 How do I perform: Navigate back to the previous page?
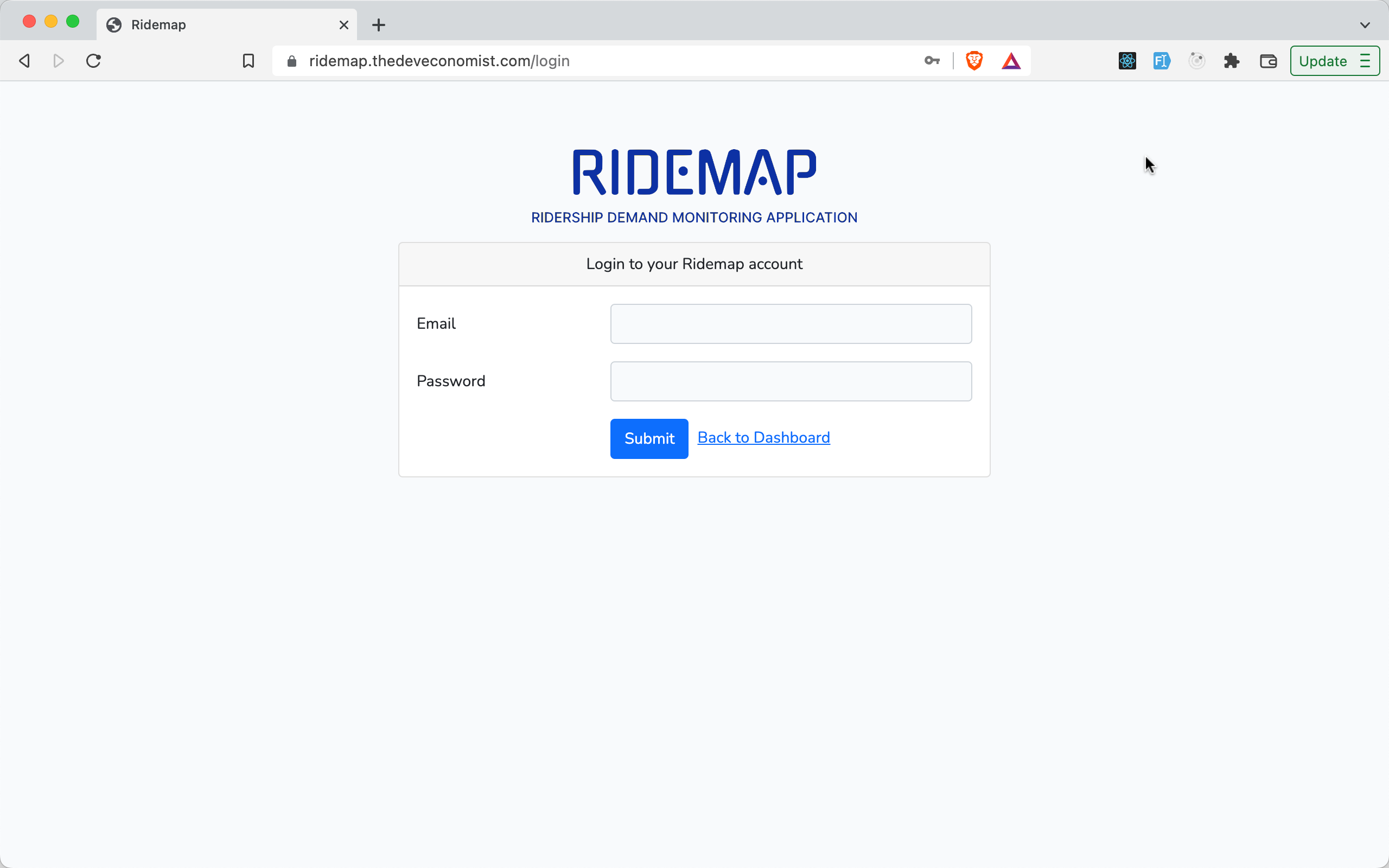tap(23, 60)
